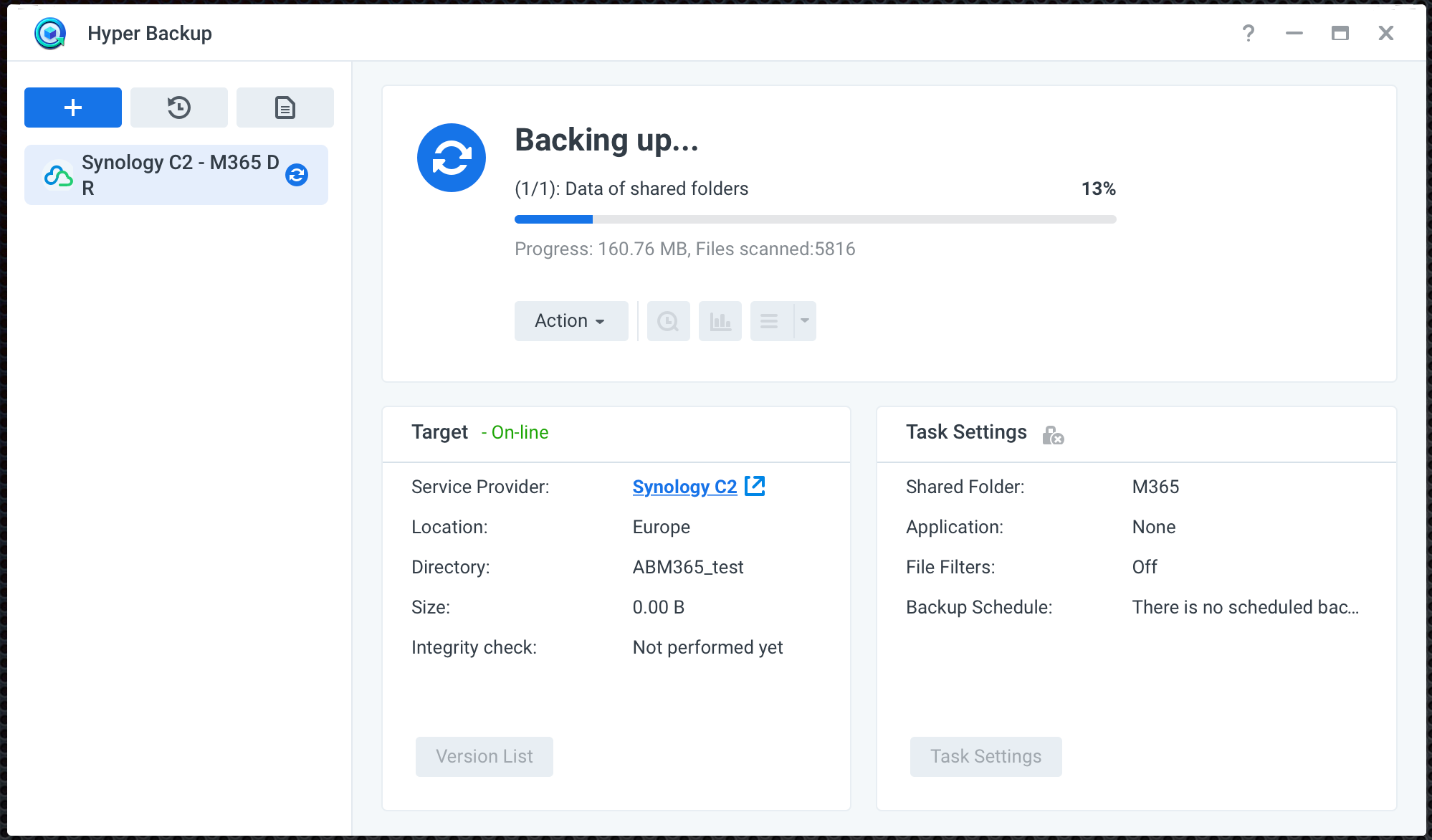The width and height of the screenshot is (1432, 840).
Task: Click '(1/1): Data of shared folders' text
Action: [631, 188]
